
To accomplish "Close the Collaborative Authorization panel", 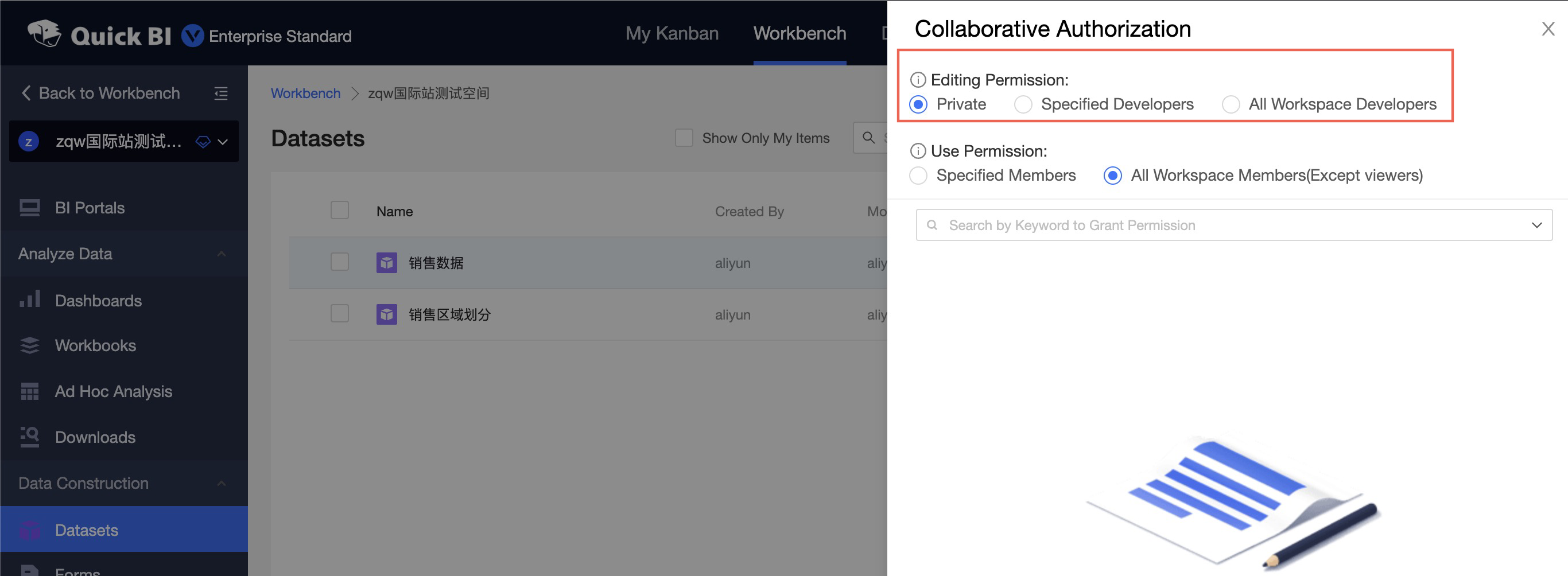I will click(x=1548, y=29).
